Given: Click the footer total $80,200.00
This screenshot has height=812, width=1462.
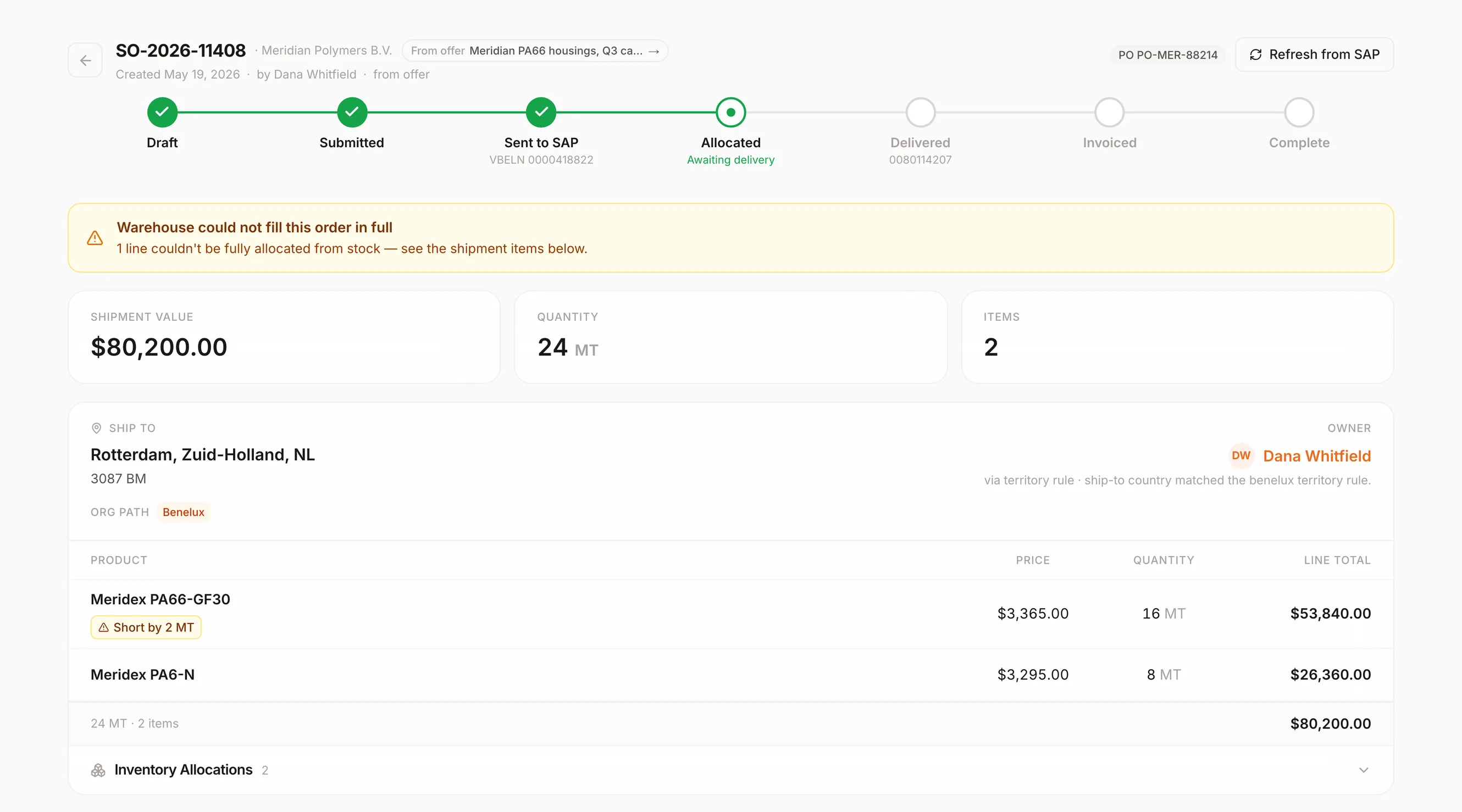Looking at the screenshot, I should click(x=1330, y=724).
